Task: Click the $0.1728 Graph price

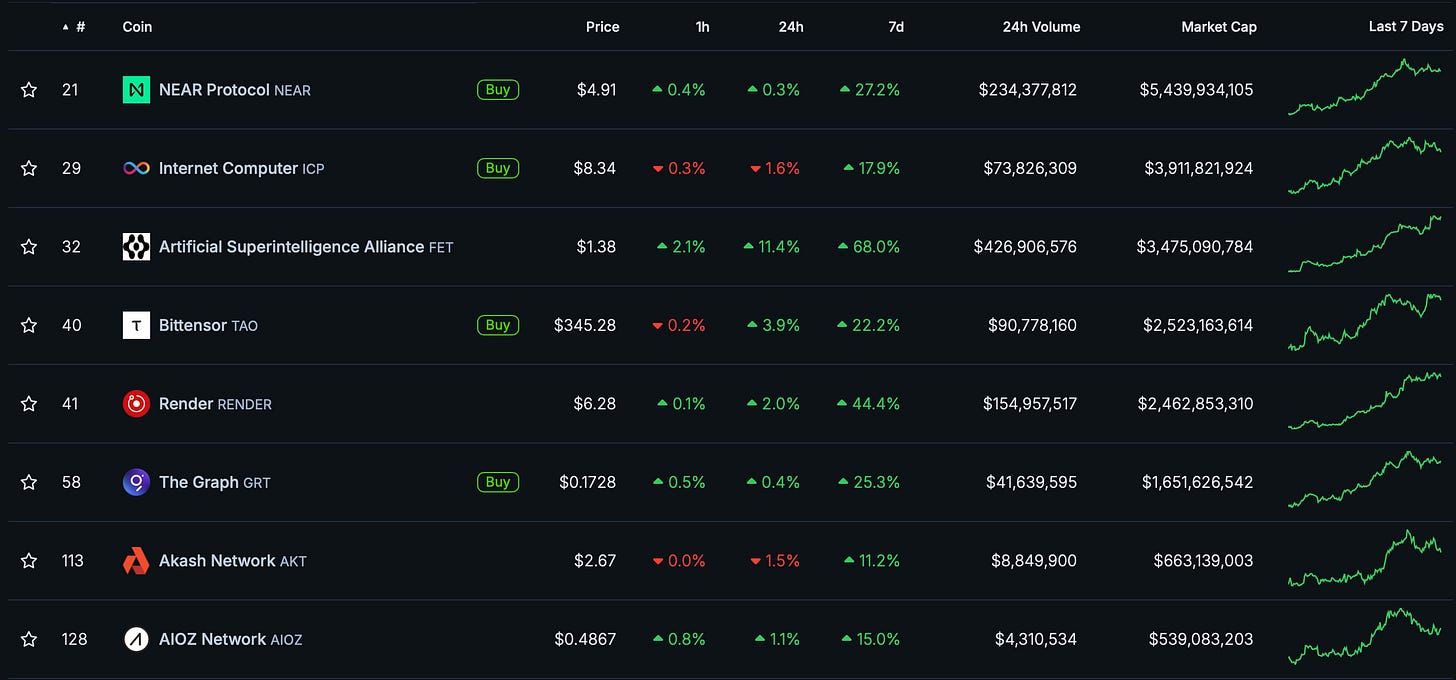Action: [x=587, y=482]
